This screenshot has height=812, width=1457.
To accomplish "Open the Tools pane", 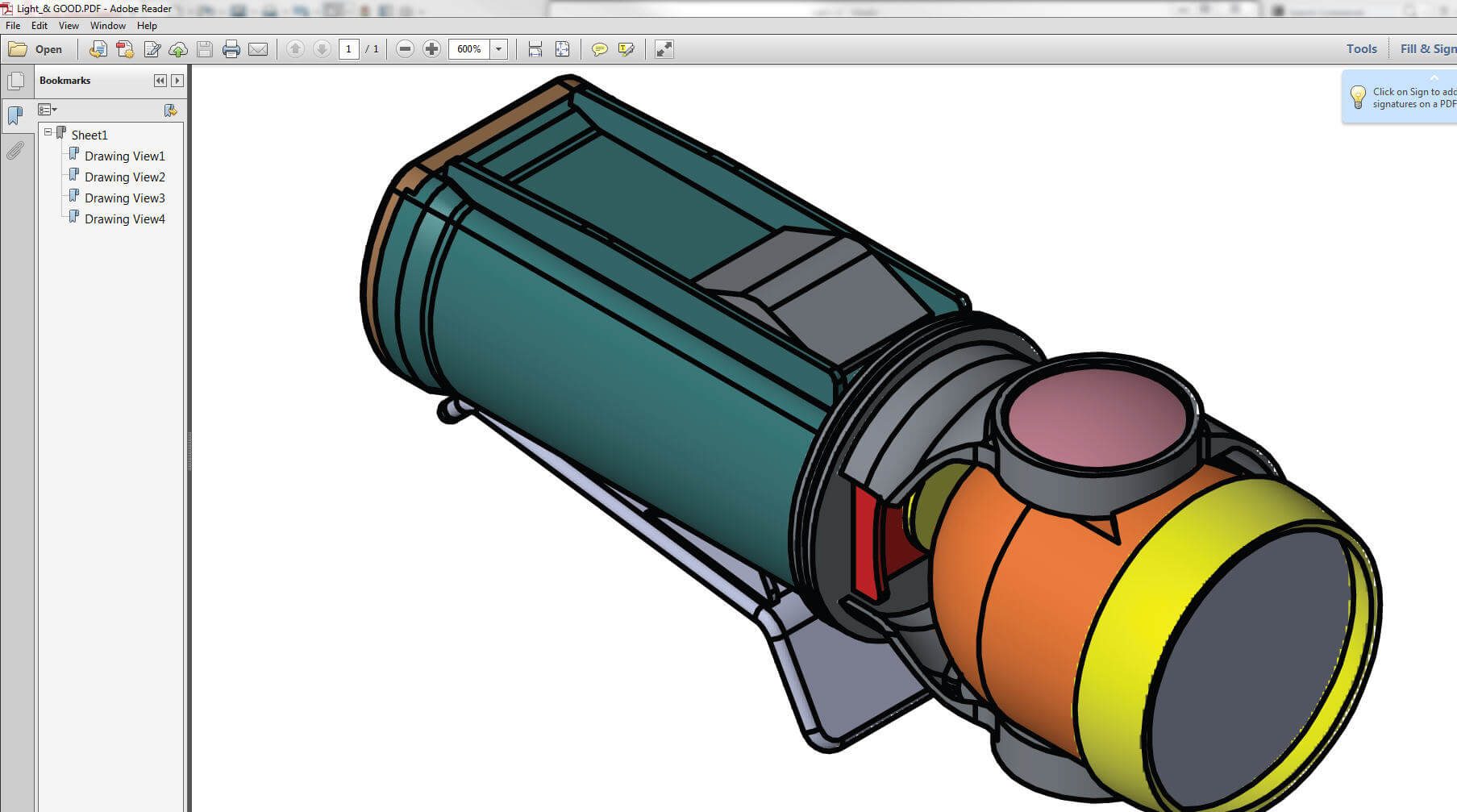I will click(x=1361, y=49).
